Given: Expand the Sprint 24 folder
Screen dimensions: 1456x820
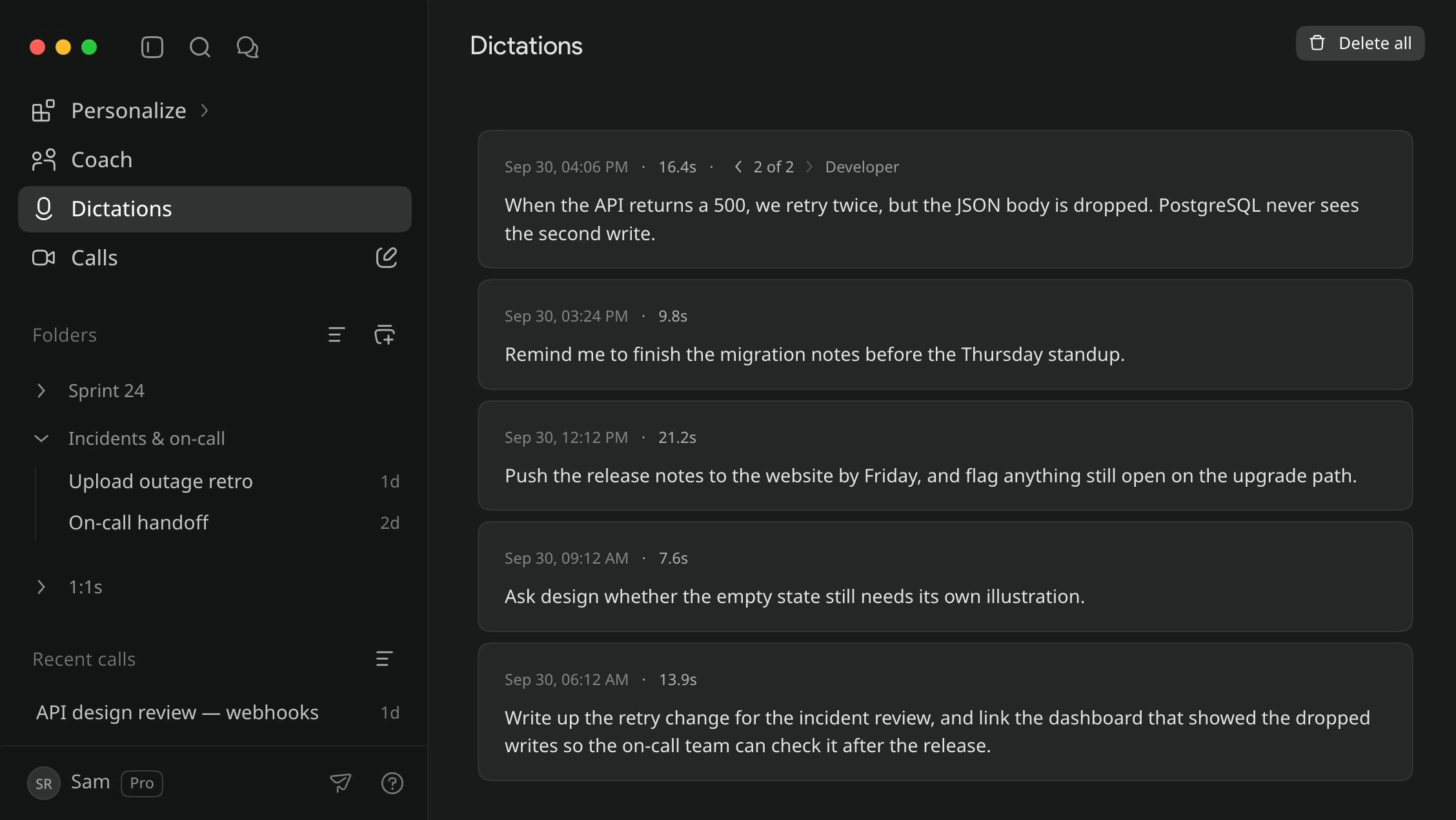Looking at the screenshot, I should [41, 391].
